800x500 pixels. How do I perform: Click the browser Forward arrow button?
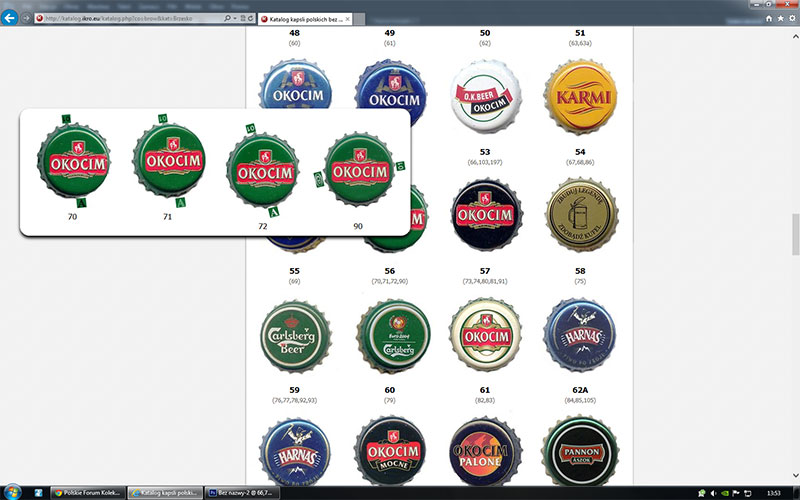tap(25, 18)
